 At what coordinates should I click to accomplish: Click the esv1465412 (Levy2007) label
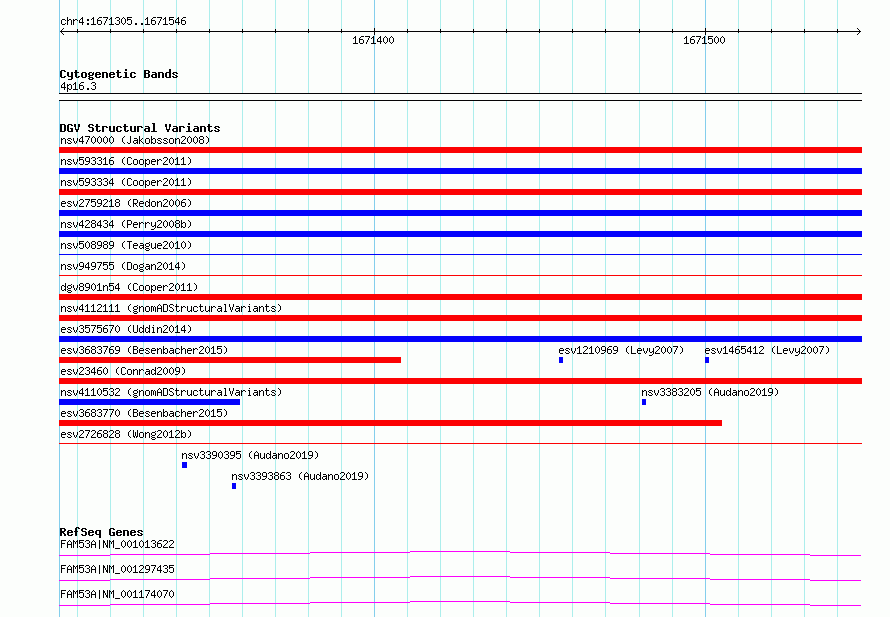767,350
